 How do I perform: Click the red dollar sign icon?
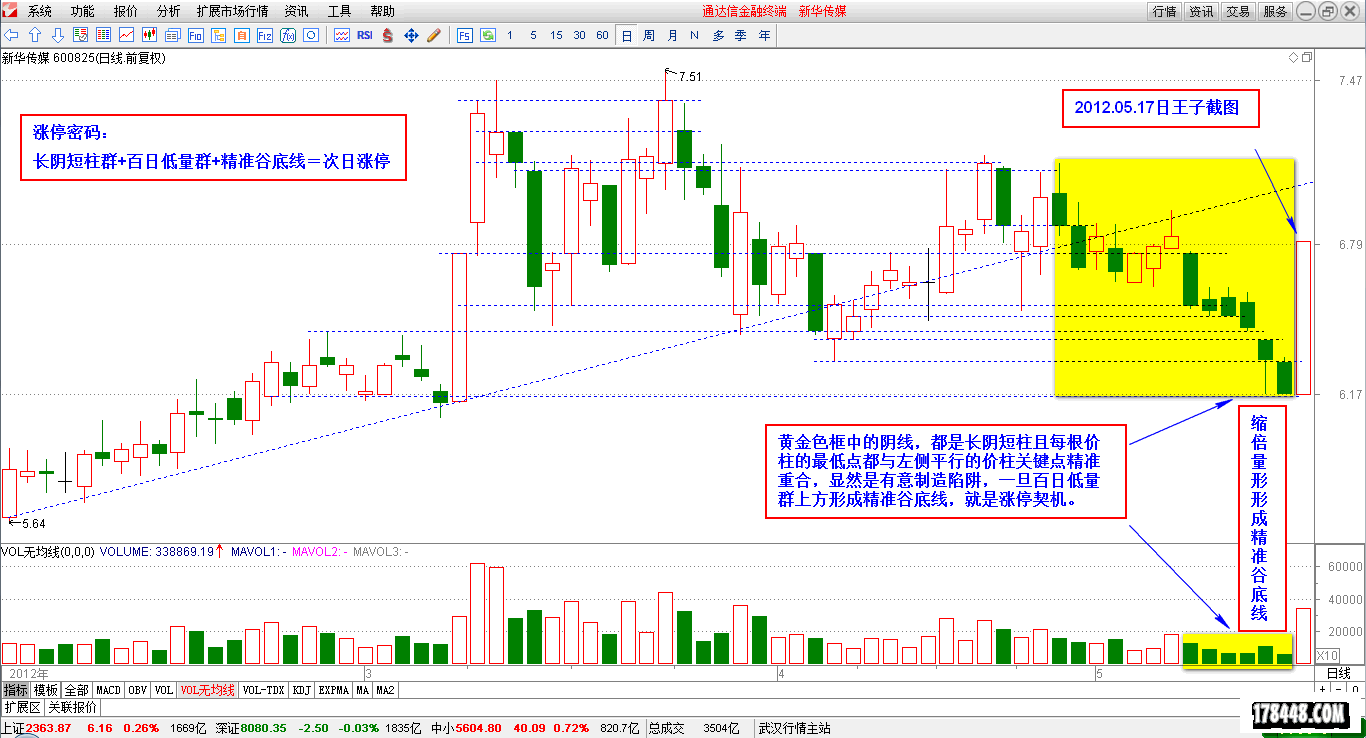click(x=387, y=35)
